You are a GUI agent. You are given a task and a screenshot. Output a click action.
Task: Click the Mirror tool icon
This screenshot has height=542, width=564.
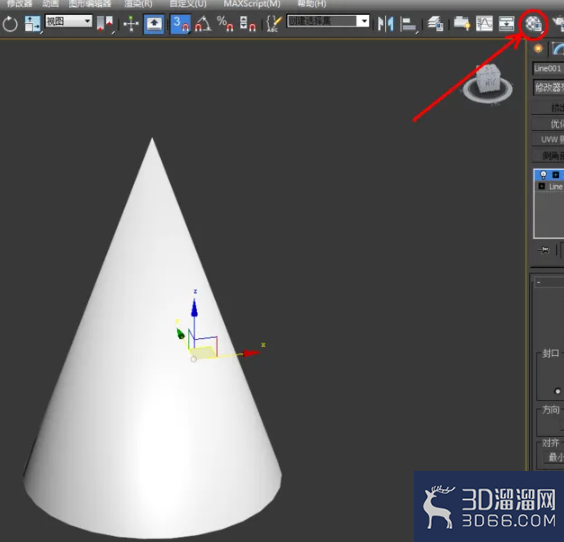pyautogui.click(x=385, y=24)
